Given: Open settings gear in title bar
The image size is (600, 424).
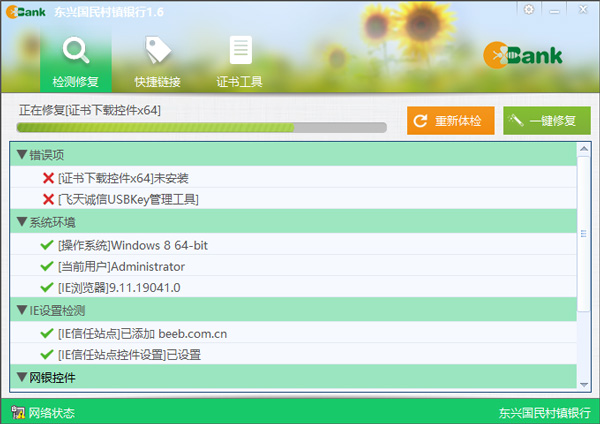Looking at the screenshot, I should (528, 9).
